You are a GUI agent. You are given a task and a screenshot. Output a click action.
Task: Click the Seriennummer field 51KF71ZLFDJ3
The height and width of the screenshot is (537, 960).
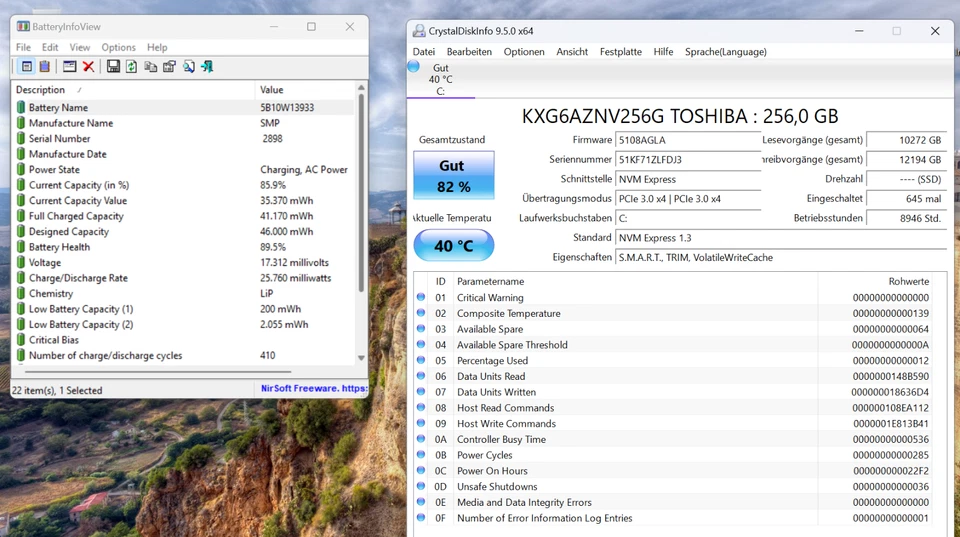pos(688,160)
